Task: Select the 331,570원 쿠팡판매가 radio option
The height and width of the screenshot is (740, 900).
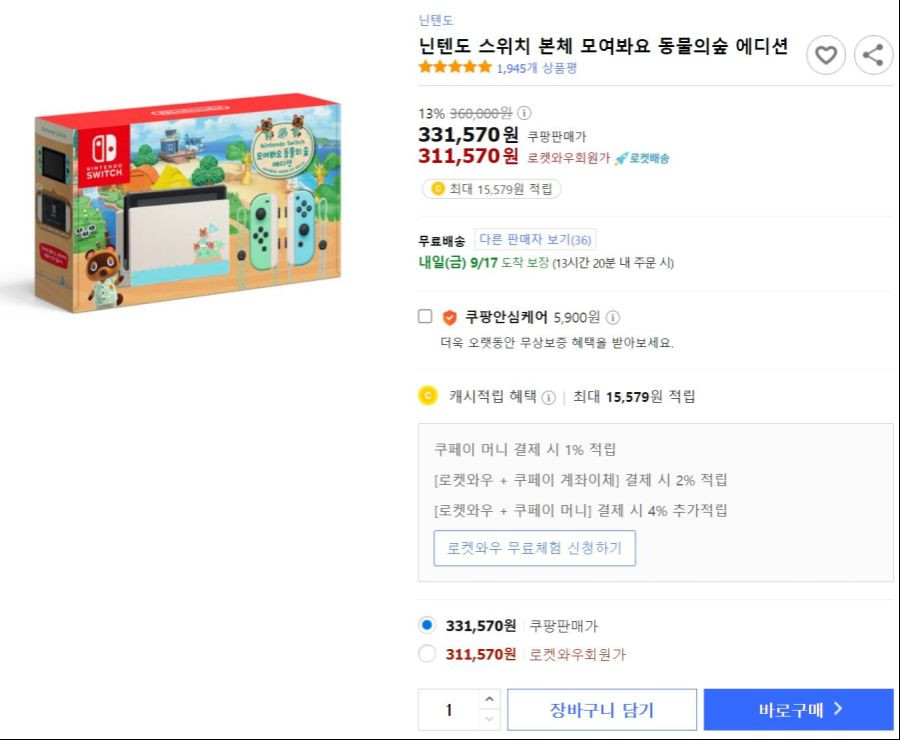Action: pyautogui.click(x=427, y=625)
